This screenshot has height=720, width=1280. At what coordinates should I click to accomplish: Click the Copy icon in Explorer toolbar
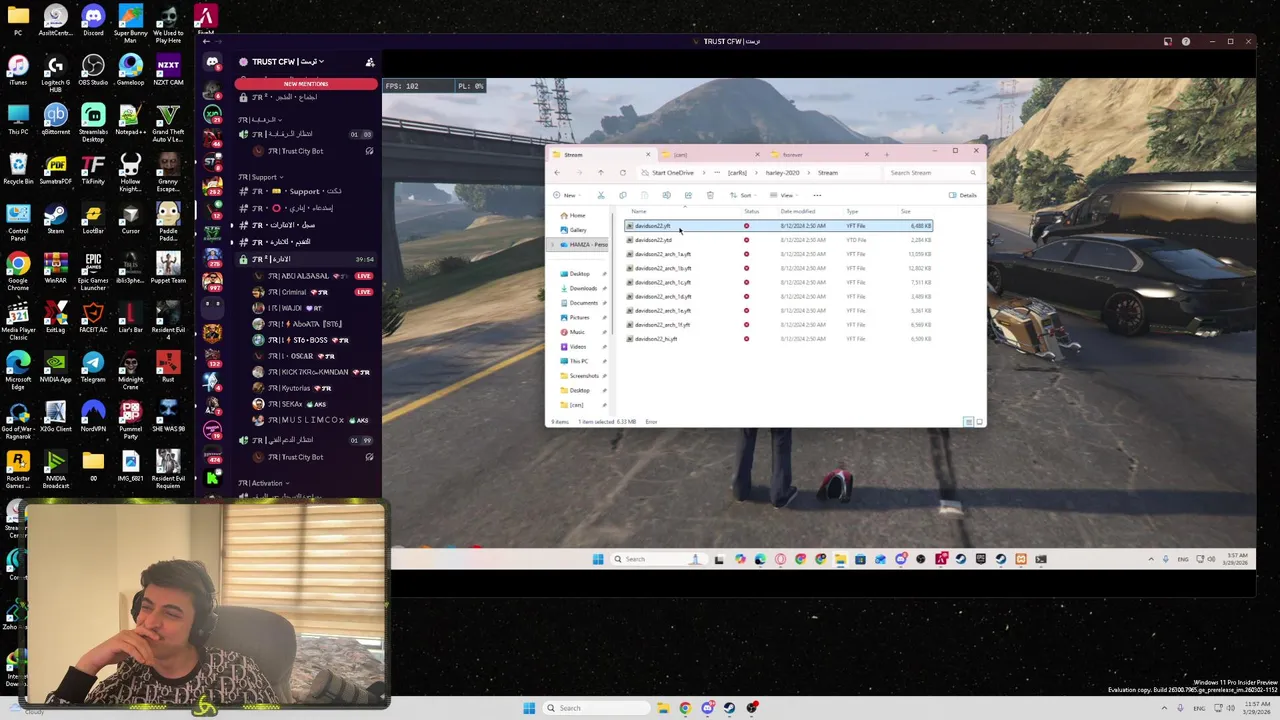tap(622, 195)
